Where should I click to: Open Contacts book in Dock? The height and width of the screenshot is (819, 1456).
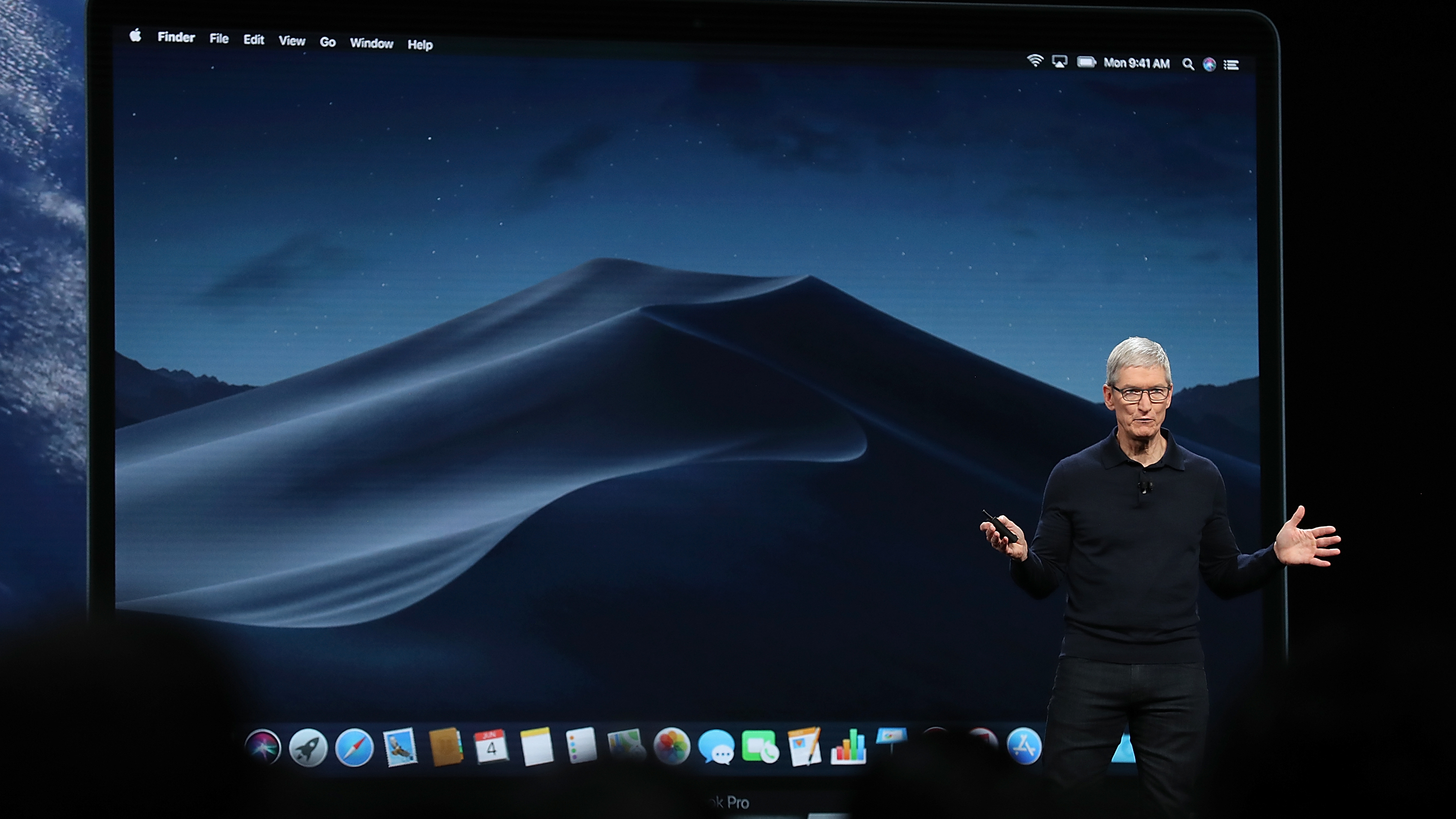446,747
